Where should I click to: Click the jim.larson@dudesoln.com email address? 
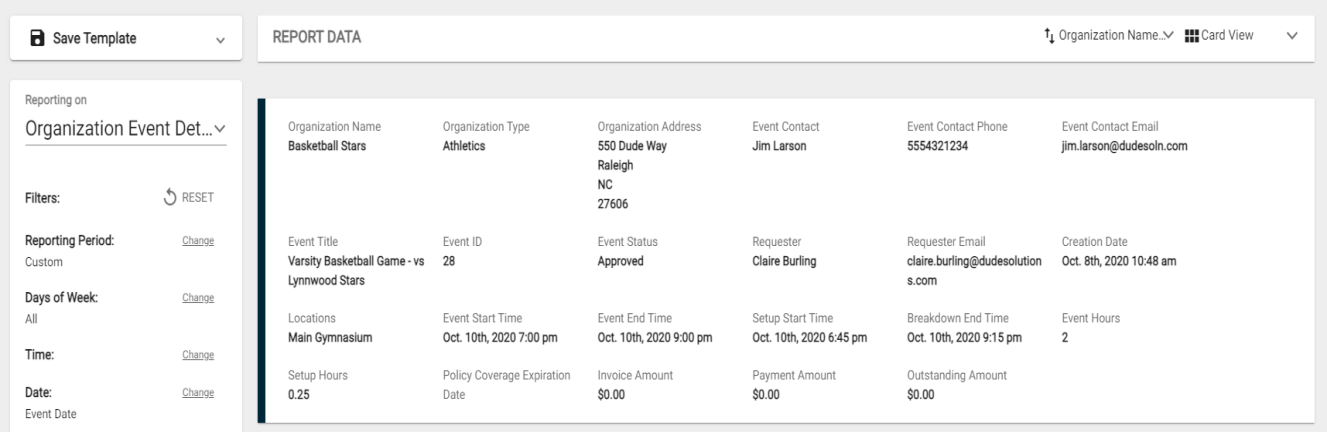(1125, 146)
